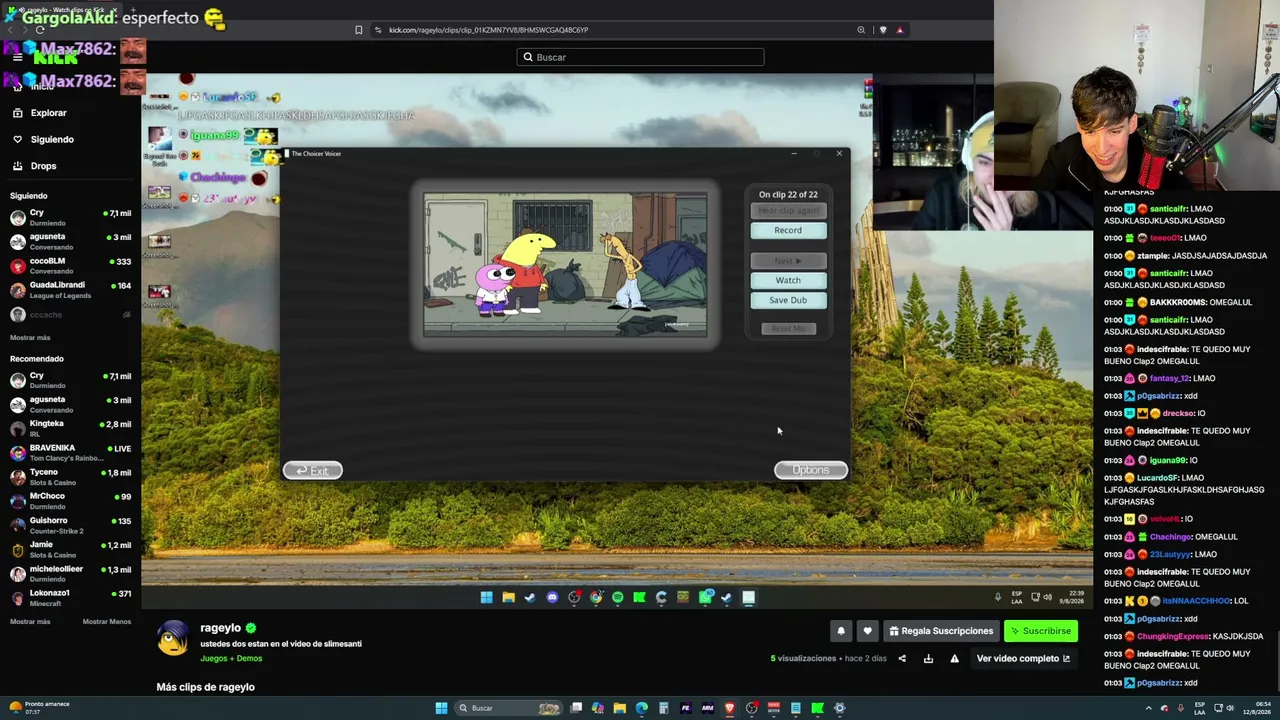Viewport: 1280px width, 720px height.
Task: Open Task View icon in the taskbar
Action: click(x=576, y=708)
